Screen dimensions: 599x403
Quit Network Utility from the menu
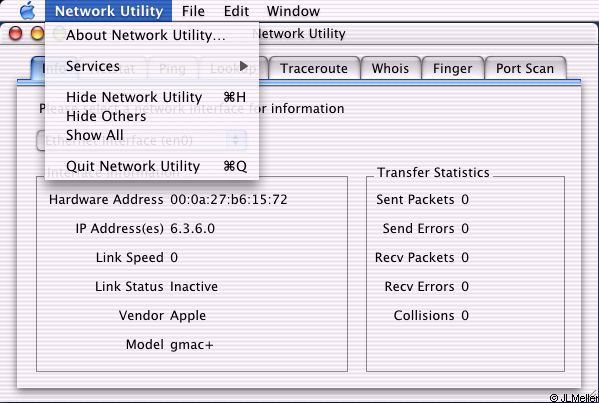click(152, 166)
